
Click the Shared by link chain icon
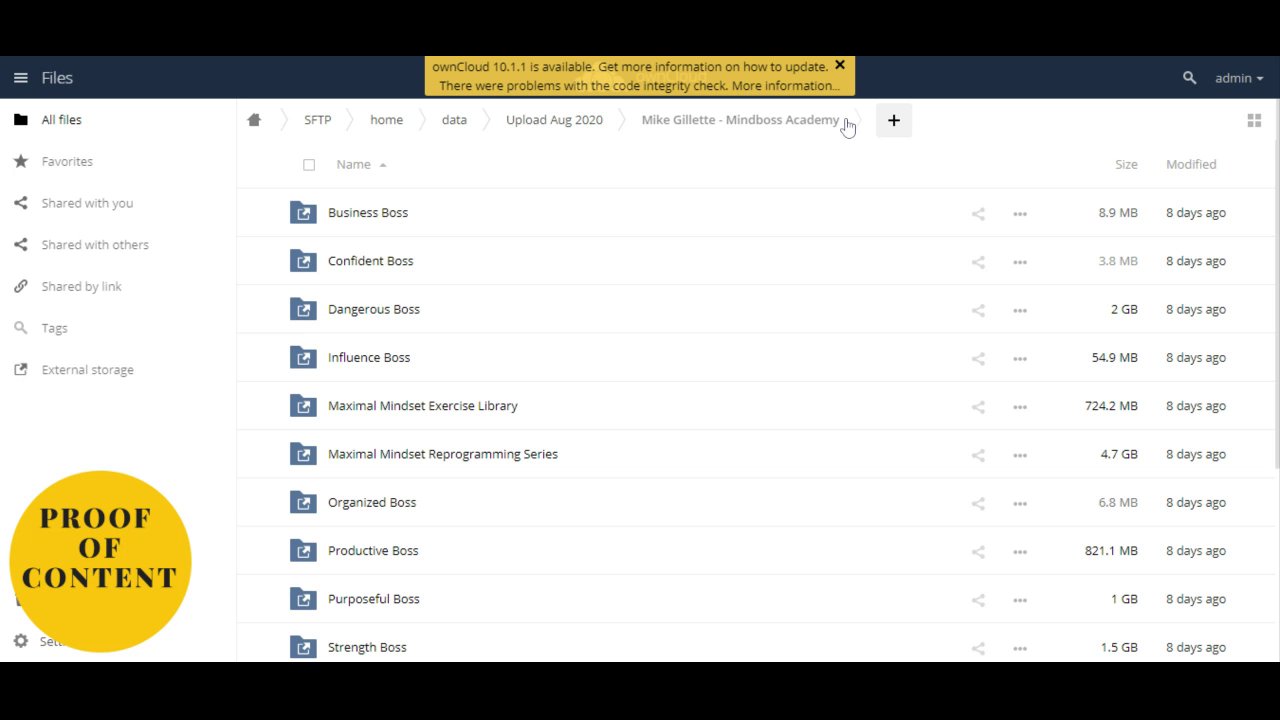(20, 286)
